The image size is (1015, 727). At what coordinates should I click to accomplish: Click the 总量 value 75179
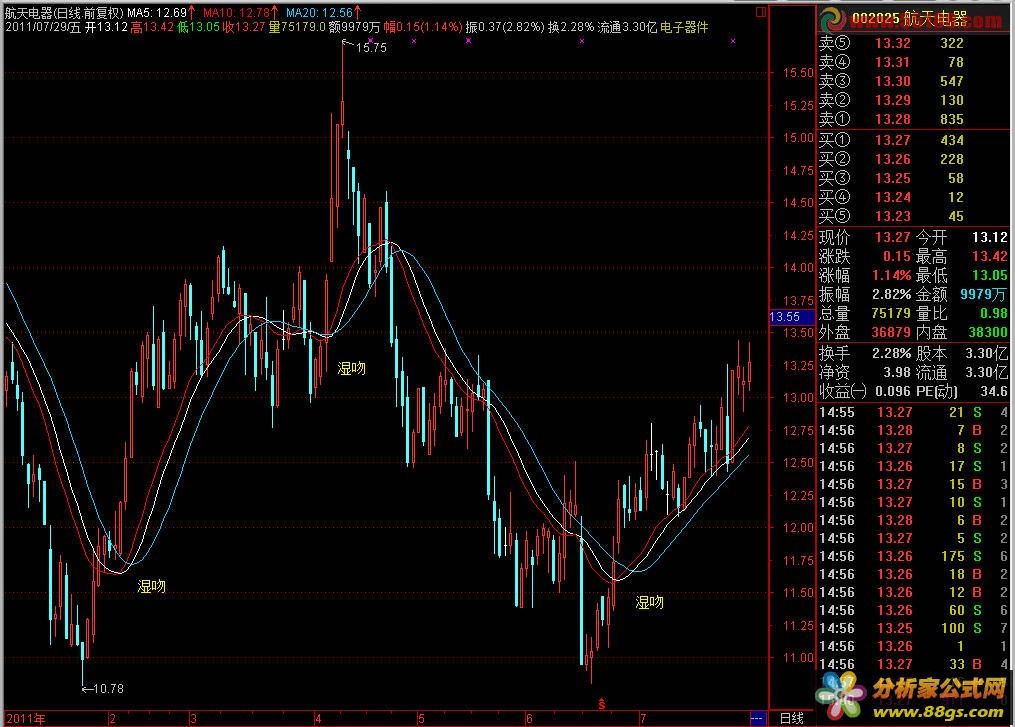pyautogui.click(x=891, y=313)
